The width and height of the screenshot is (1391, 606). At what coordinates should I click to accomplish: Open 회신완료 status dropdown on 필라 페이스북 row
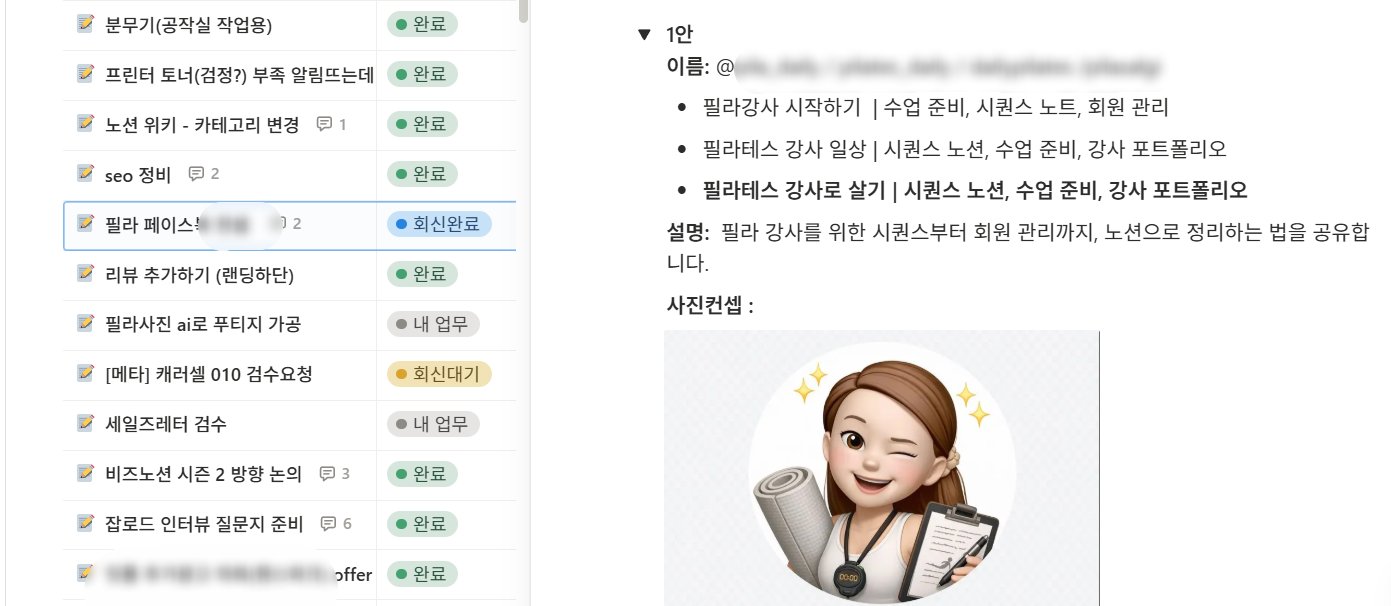pos(439,224)
